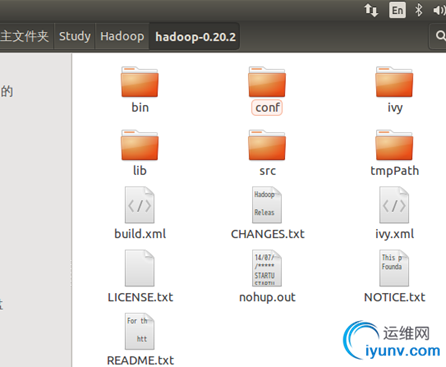Click the README.txt file name
The image size is (446, 367).
click(x=140, y=360)
